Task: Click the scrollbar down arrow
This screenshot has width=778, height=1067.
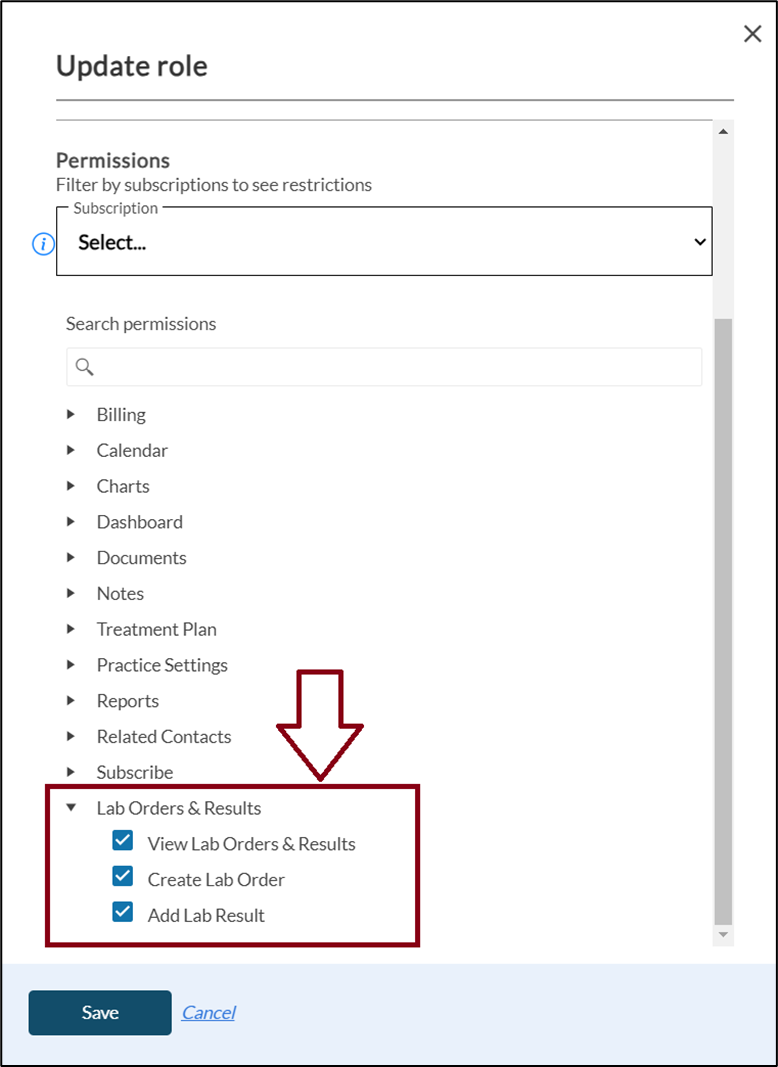Action: (723, 934)
